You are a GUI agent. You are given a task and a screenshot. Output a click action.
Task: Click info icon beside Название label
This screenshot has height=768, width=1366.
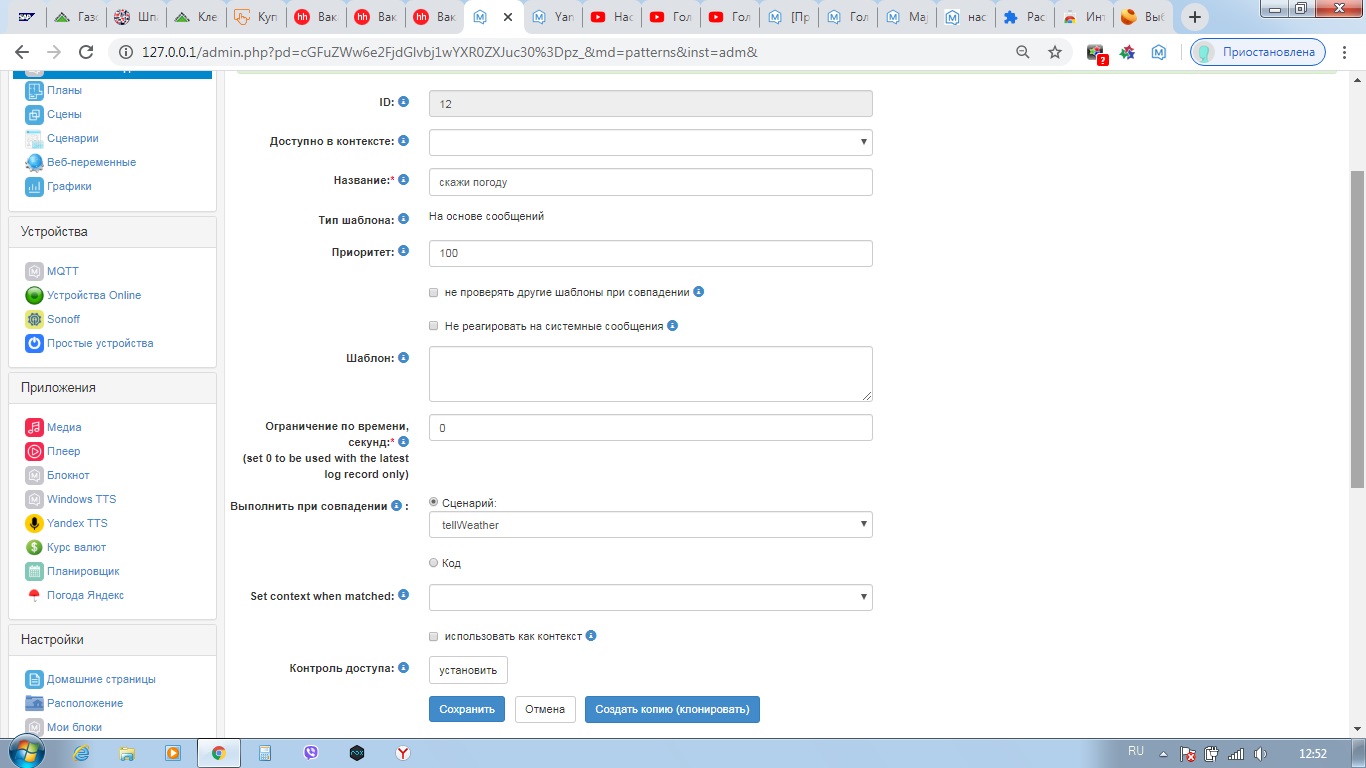click(404, 179)
